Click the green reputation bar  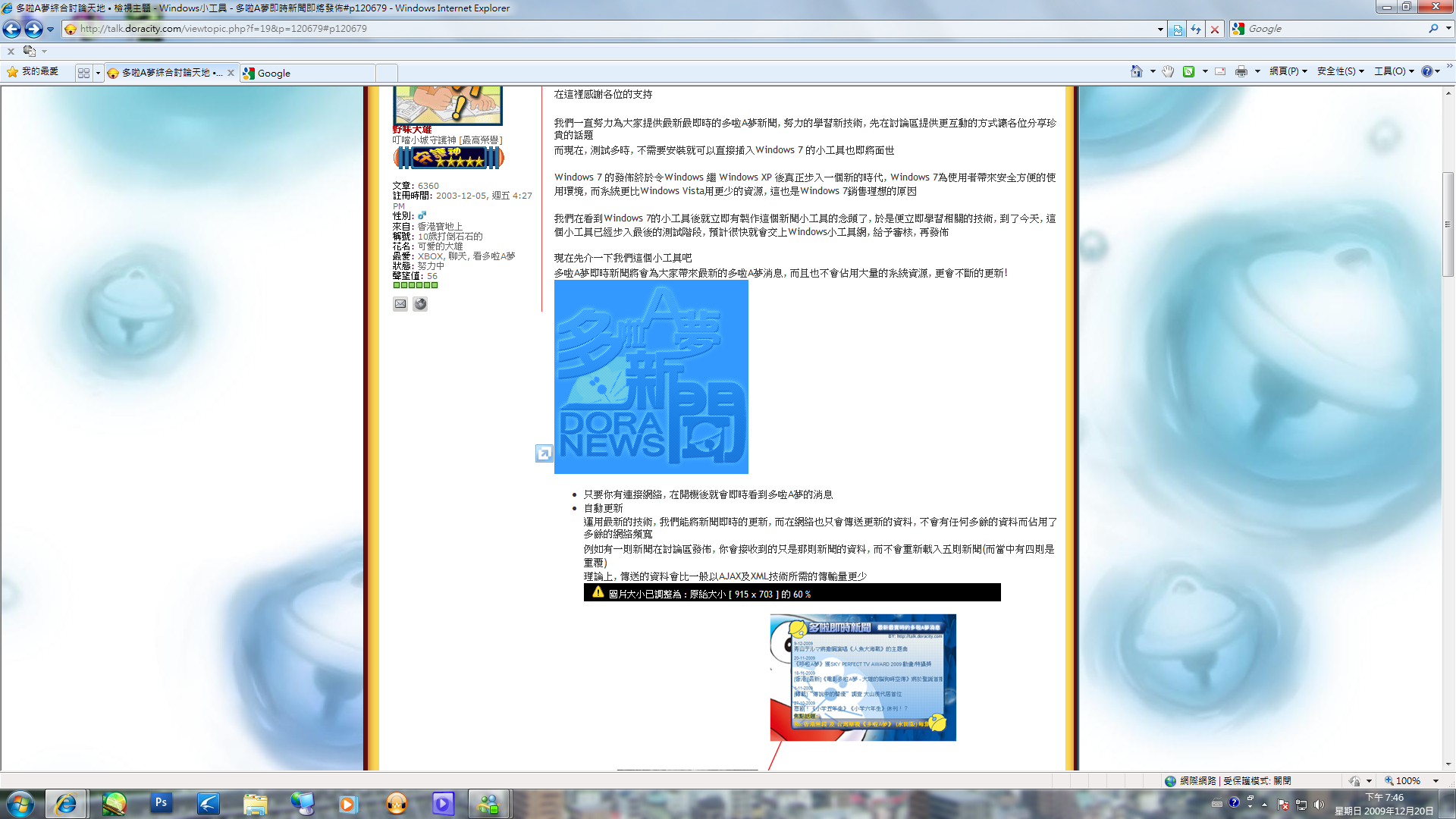click(x=416, y=285)
